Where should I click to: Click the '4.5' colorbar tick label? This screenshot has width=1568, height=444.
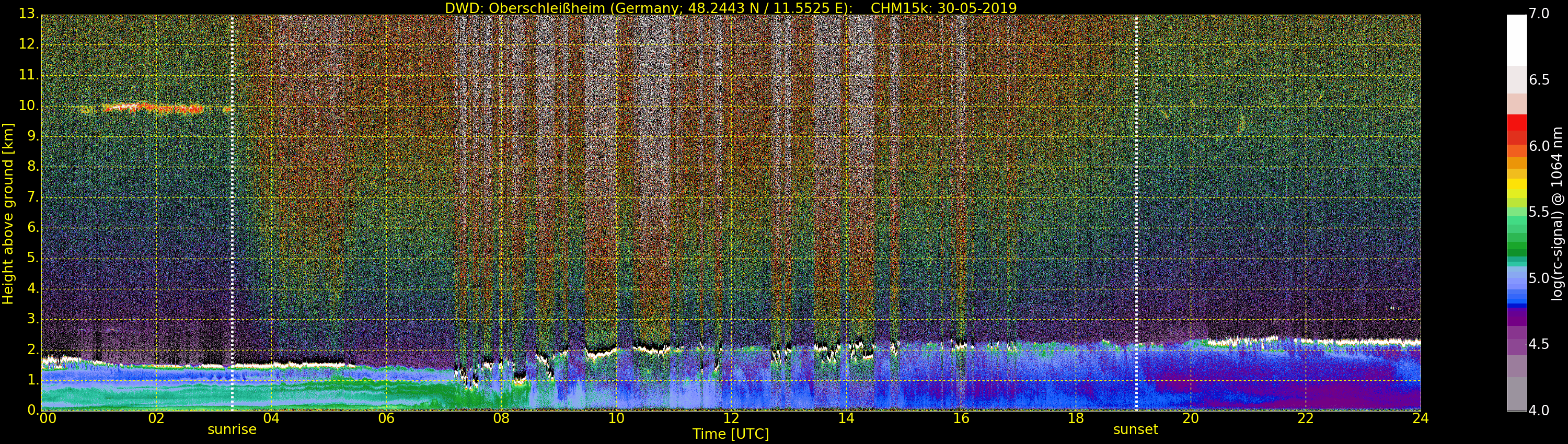click(x=1539, y=344)
